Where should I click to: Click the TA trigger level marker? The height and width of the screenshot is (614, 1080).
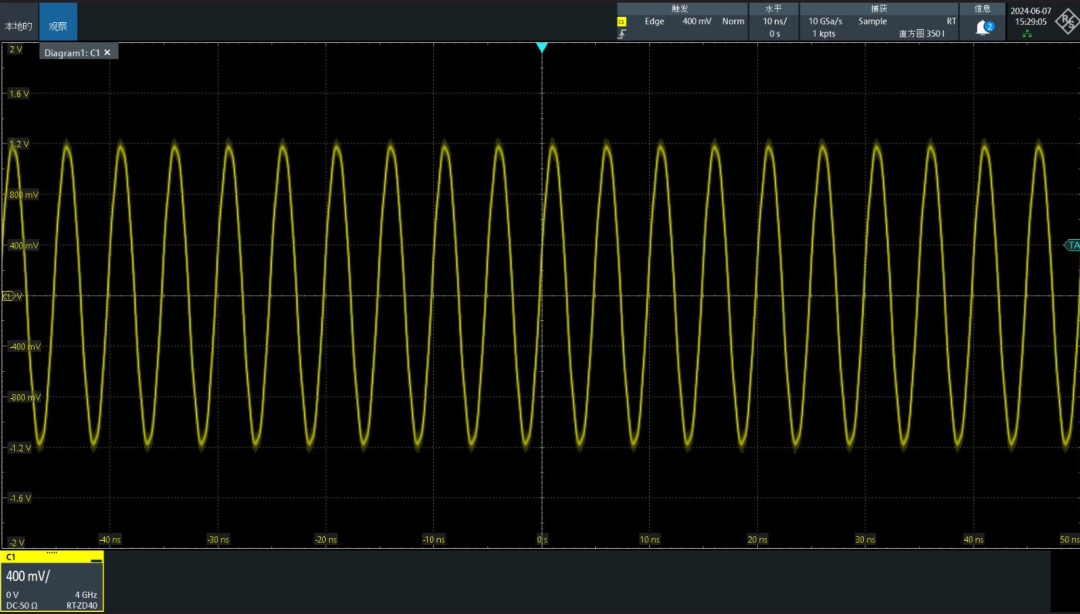(1072, 245)
